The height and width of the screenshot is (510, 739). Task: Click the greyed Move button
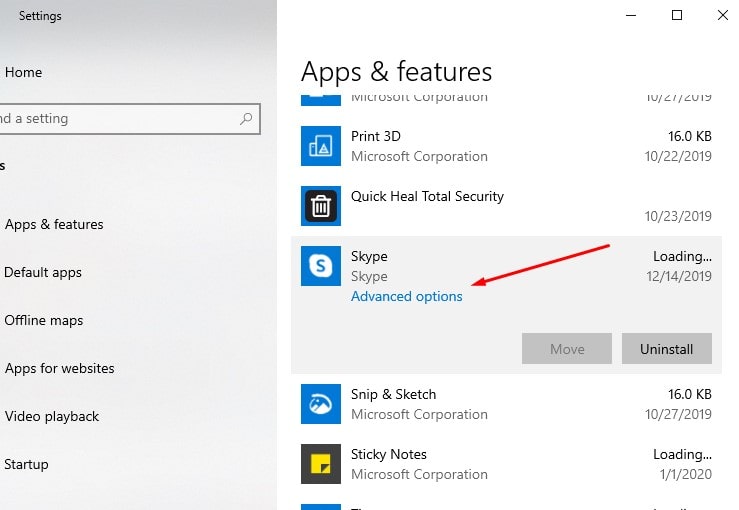(x=567, y=349)
